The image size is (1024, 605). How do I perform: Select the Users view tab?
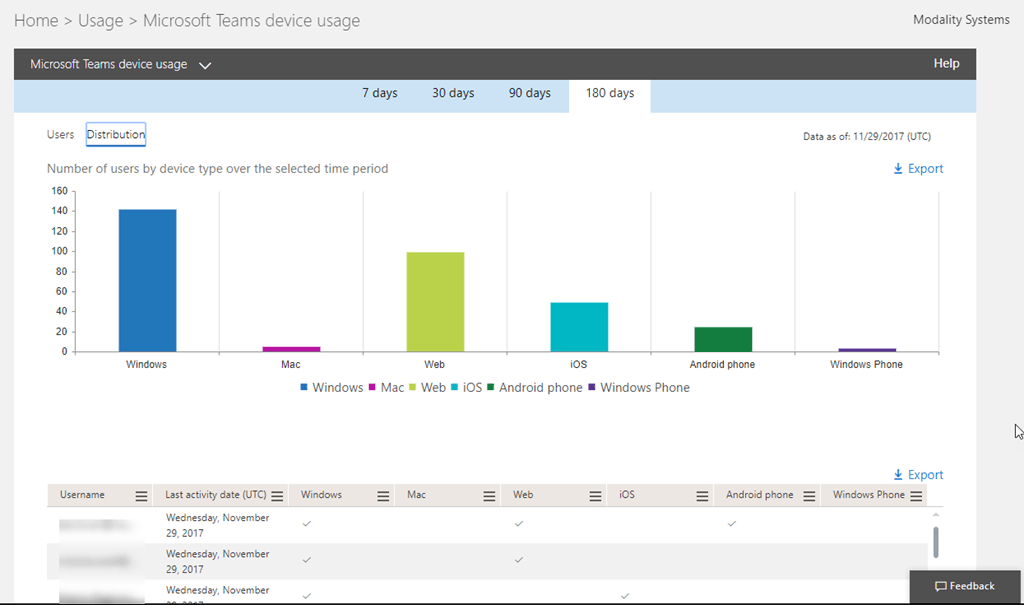(60, 135)
